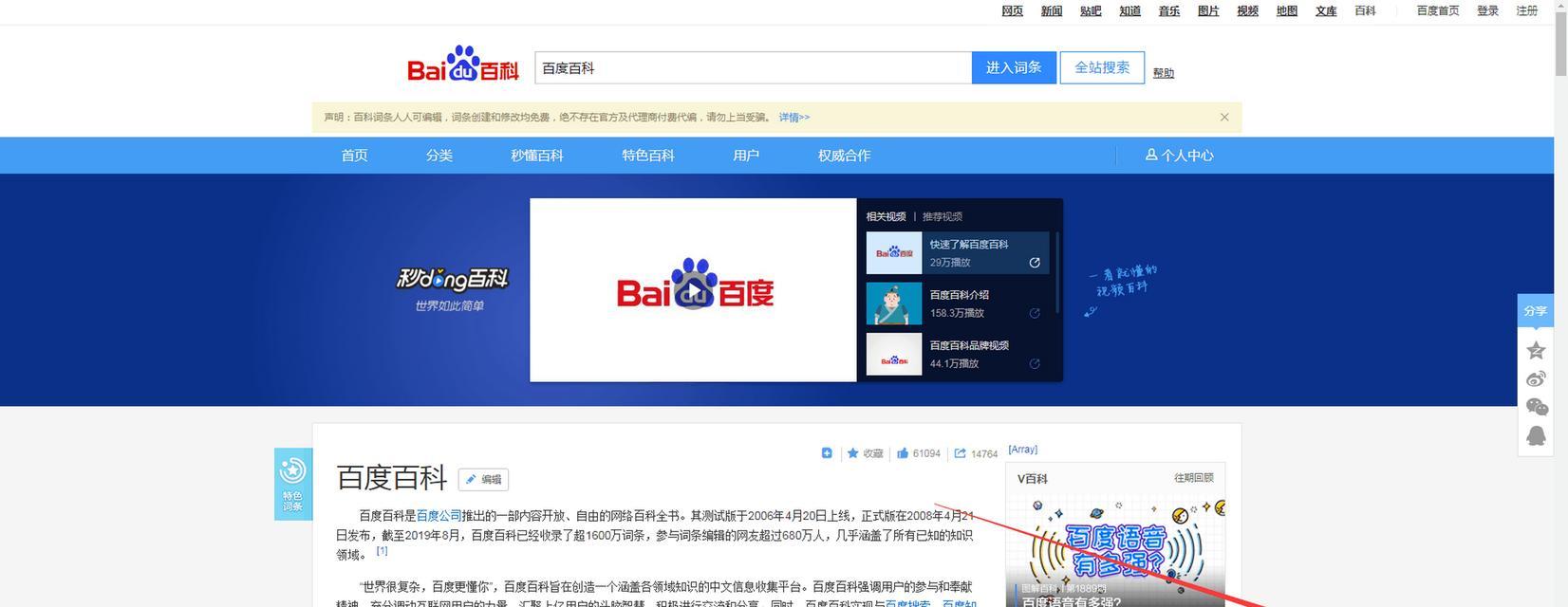Close the yellow notice banner
The height and width of the screenshot is (607, 1568).
pyautogui.click(x=1224, y=118)
